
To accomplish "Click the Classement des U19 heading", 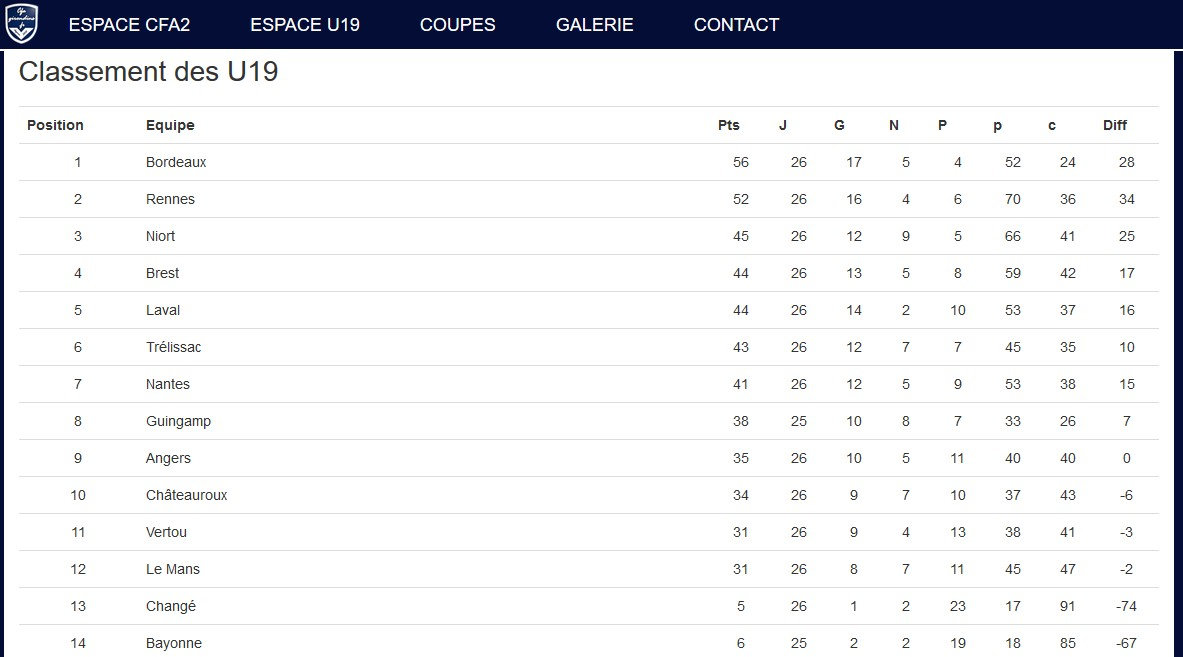I will click(148, 72).
